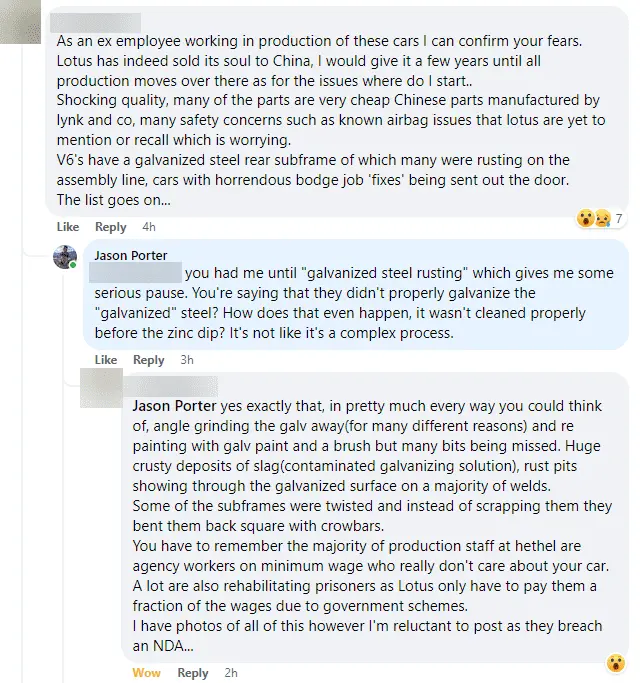Reply to the last comment about subframes
The width and height of the screenshot is (640, 683).
[192, 673]
